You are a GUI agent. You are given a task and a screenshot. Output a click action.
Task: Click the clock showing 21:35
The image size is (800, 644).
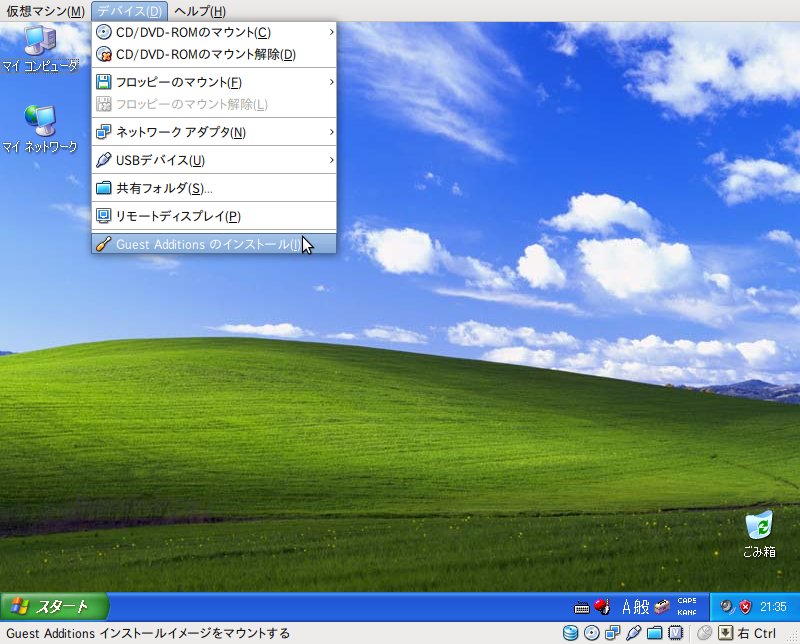(x=773, y=607)
